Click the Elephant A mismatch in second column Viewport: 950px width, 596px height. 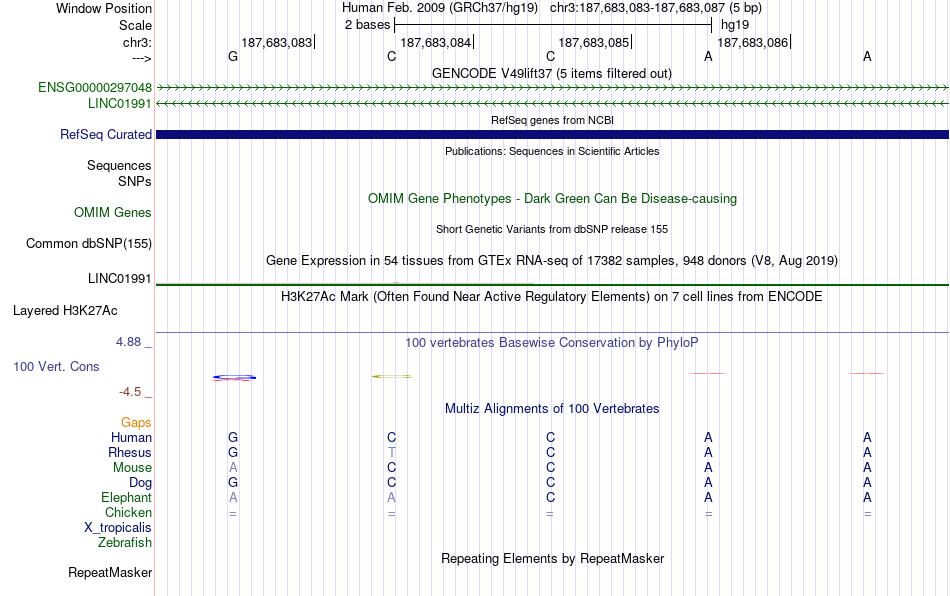(391, 497)
